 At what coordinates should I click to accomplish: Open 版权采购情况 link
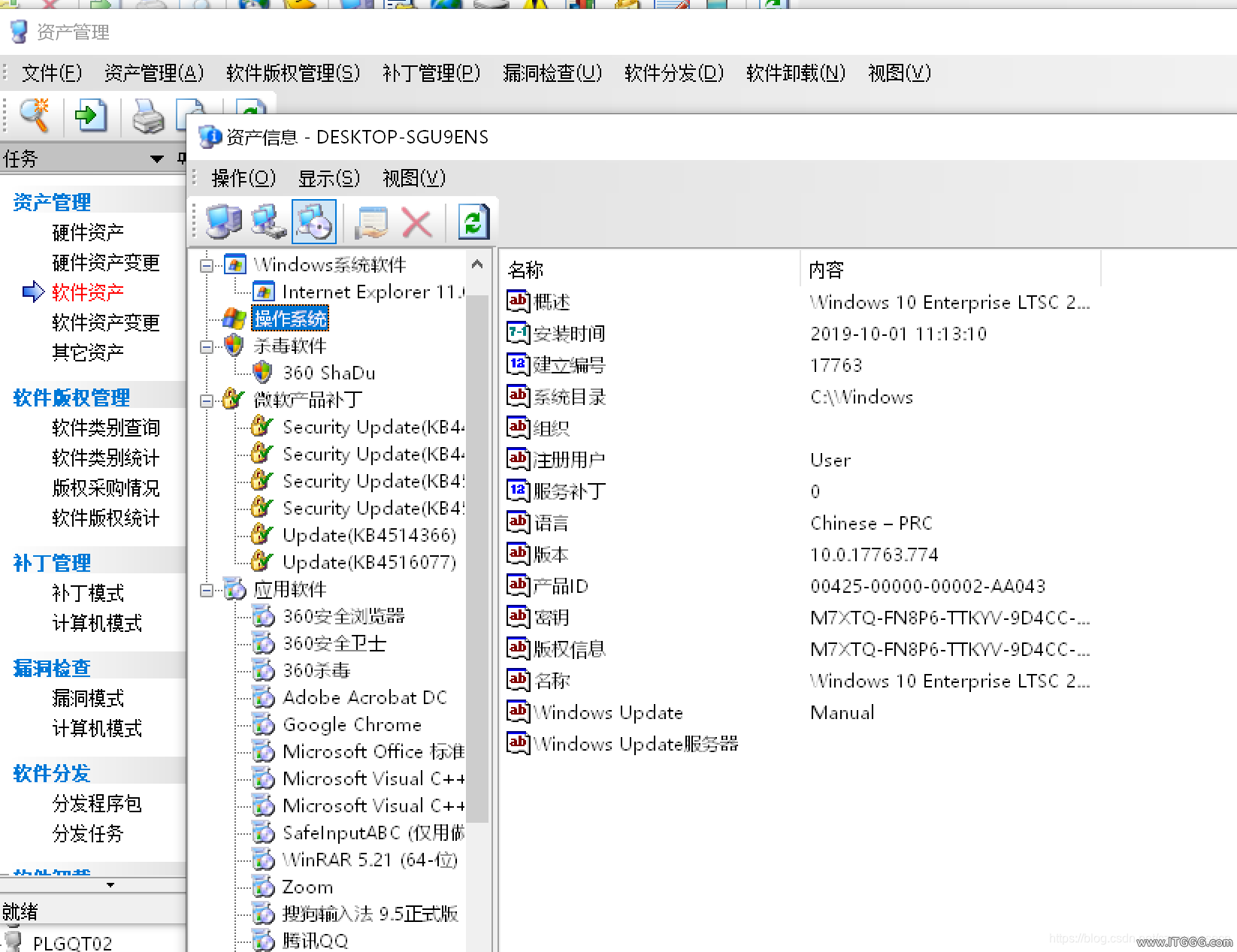106,488
